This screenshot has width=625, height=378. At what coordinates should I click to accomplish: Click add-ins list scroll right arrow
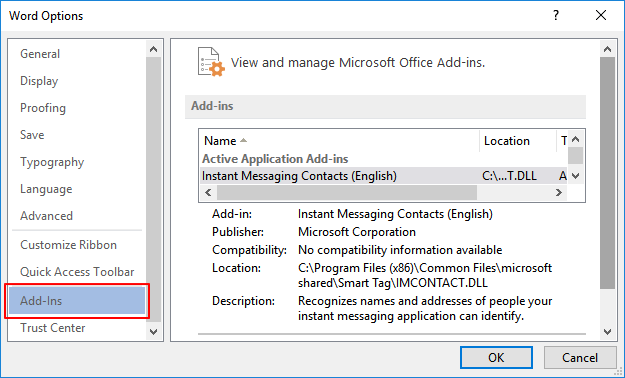coord(559,193)
